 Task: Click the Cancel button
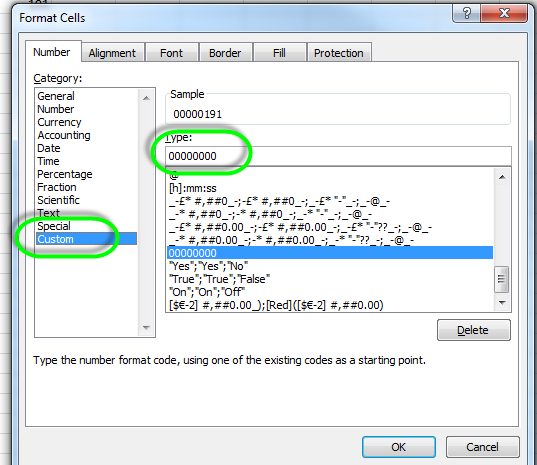(x=482, y=447)
